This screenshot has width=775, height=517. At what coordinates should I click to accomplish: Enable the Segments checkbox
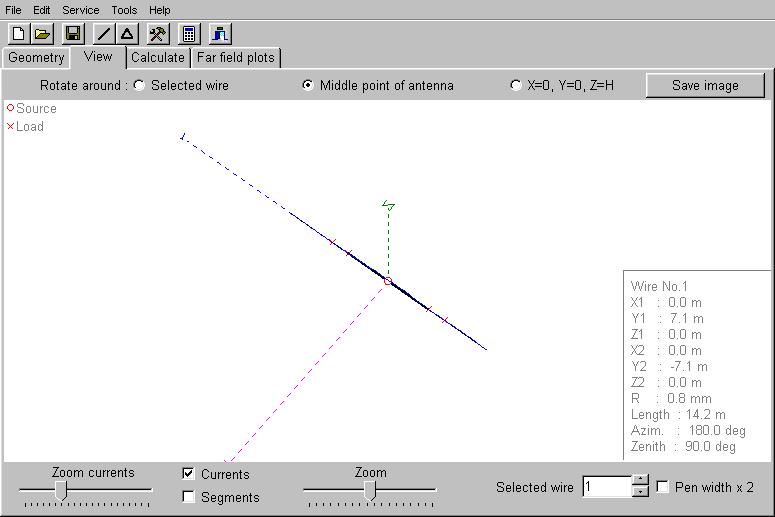pos(188,497)
